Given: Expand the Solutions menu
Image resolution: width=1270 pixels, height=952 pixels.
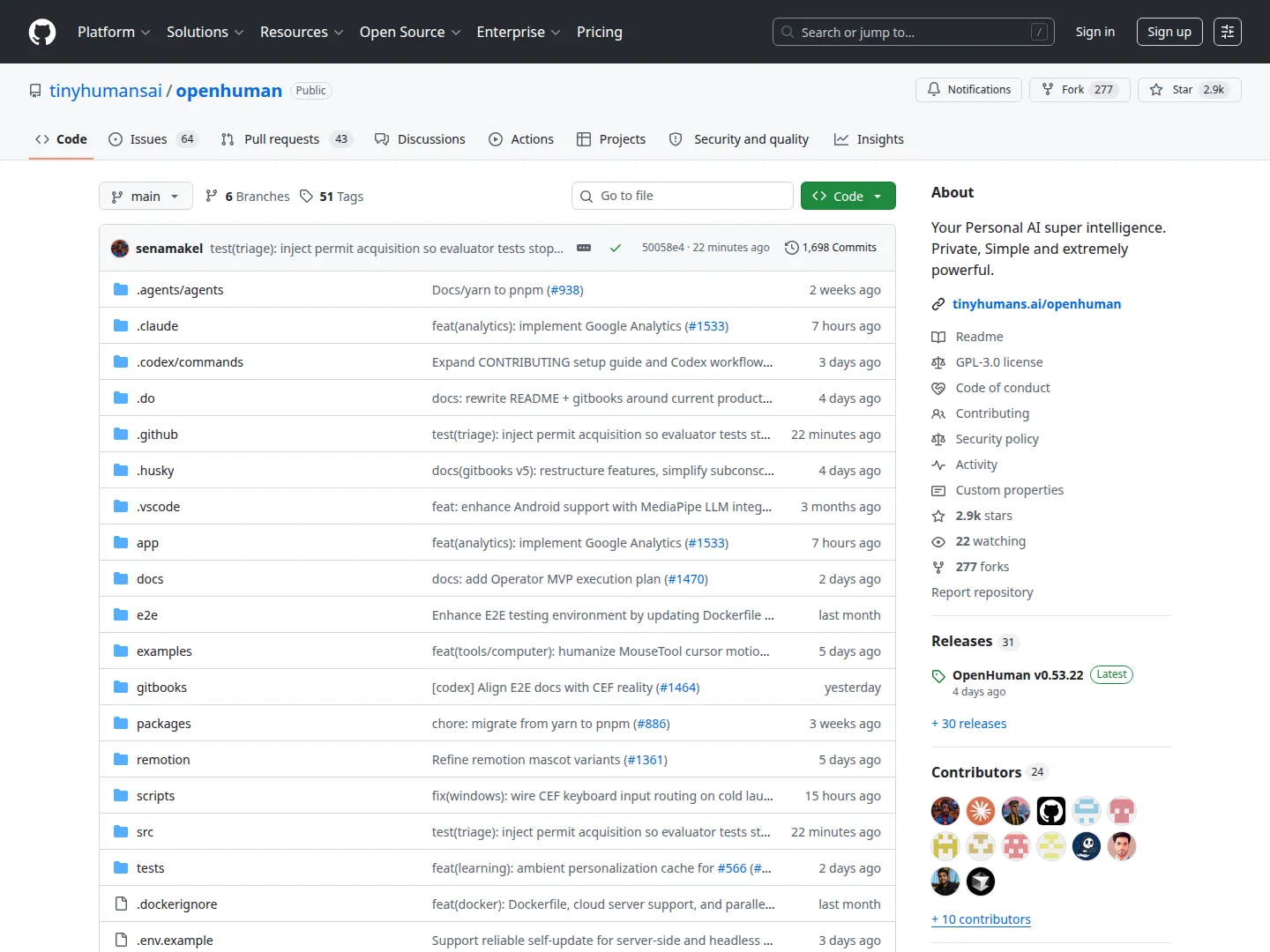Looking at the screenshot, I should 205,32.
